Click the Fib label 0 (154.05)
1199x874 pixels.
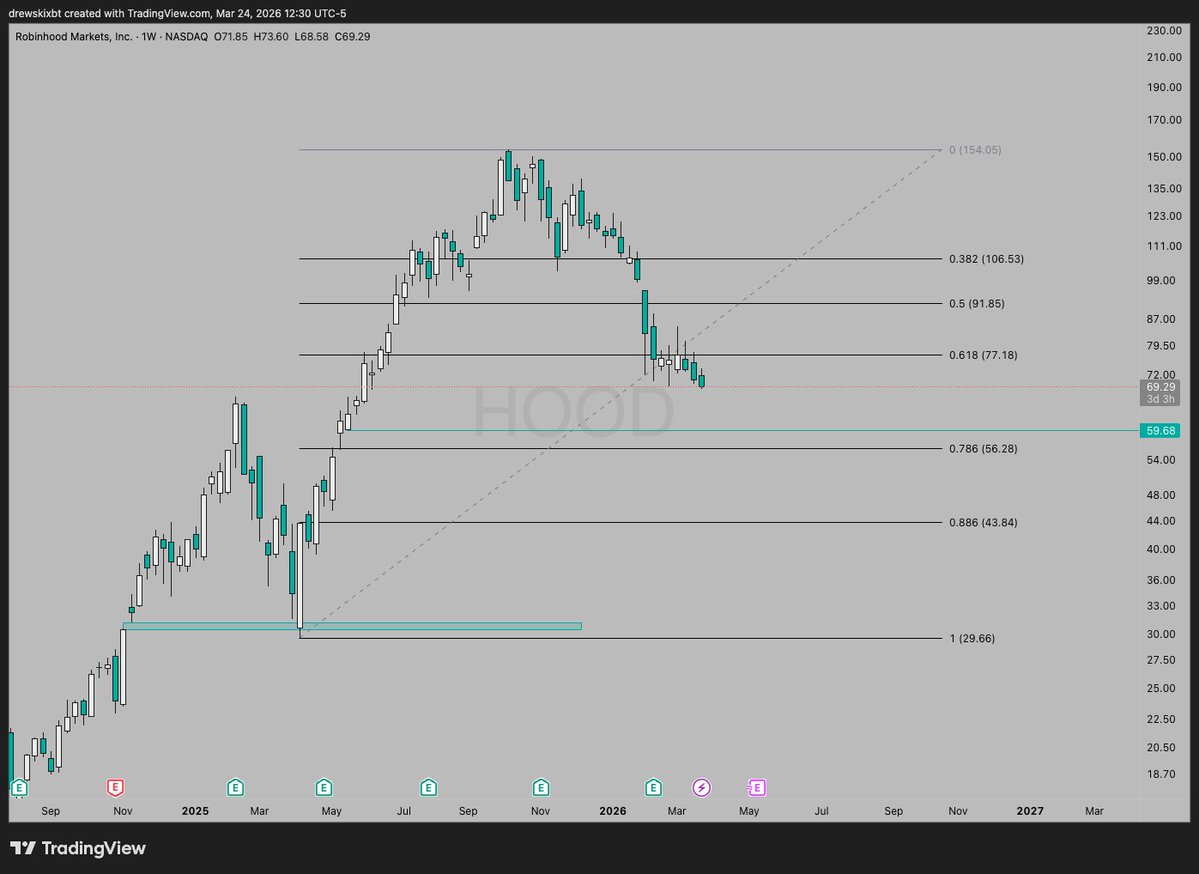pyautogui.click(x=975, y=150)
